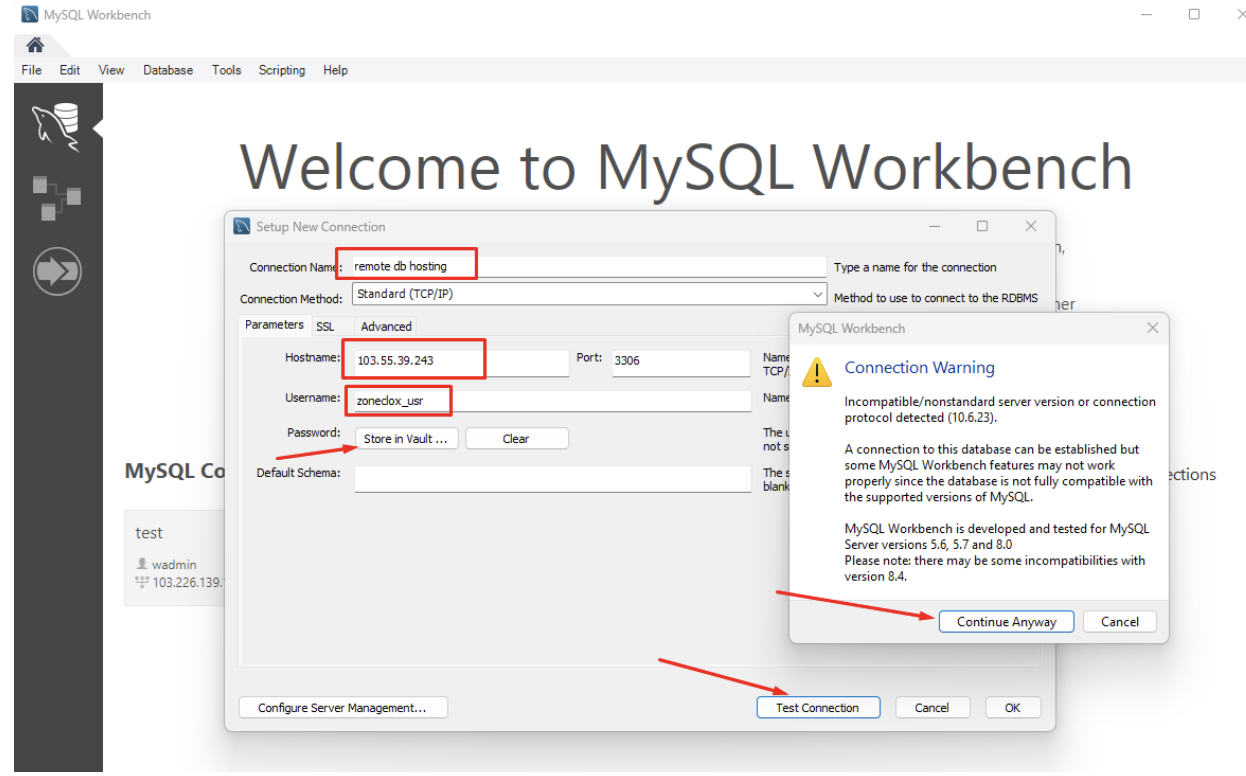Click the Connection Warning triangle icon
The width and height of the screenshot is (1246, 776).
(x=817, y=372)
